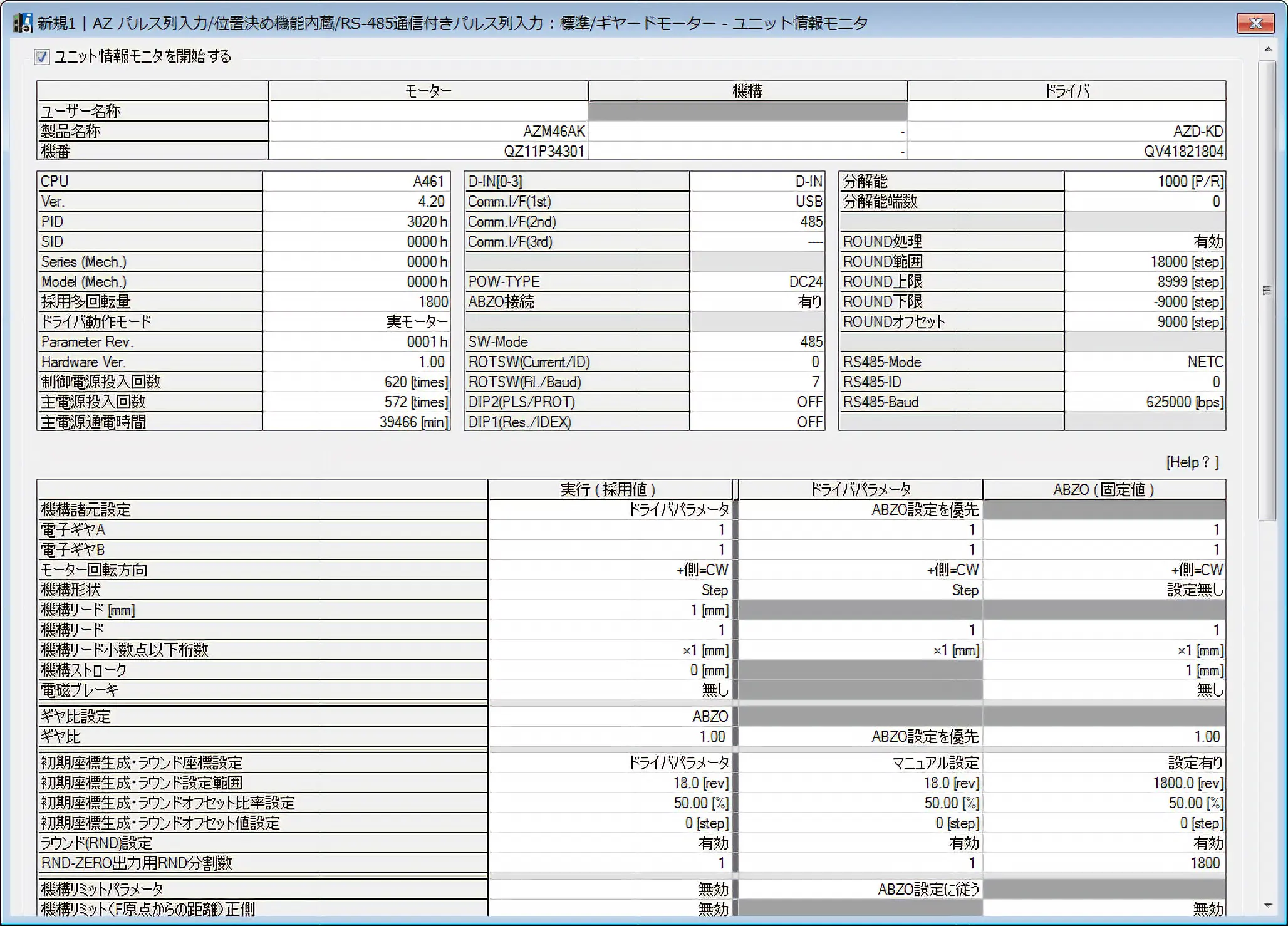Image resolution: width=1288 pixels, height=926 pixels.
Task: Select the ドライバパラメータ column header
Action: pyautogui.click(x=861, y=489)
